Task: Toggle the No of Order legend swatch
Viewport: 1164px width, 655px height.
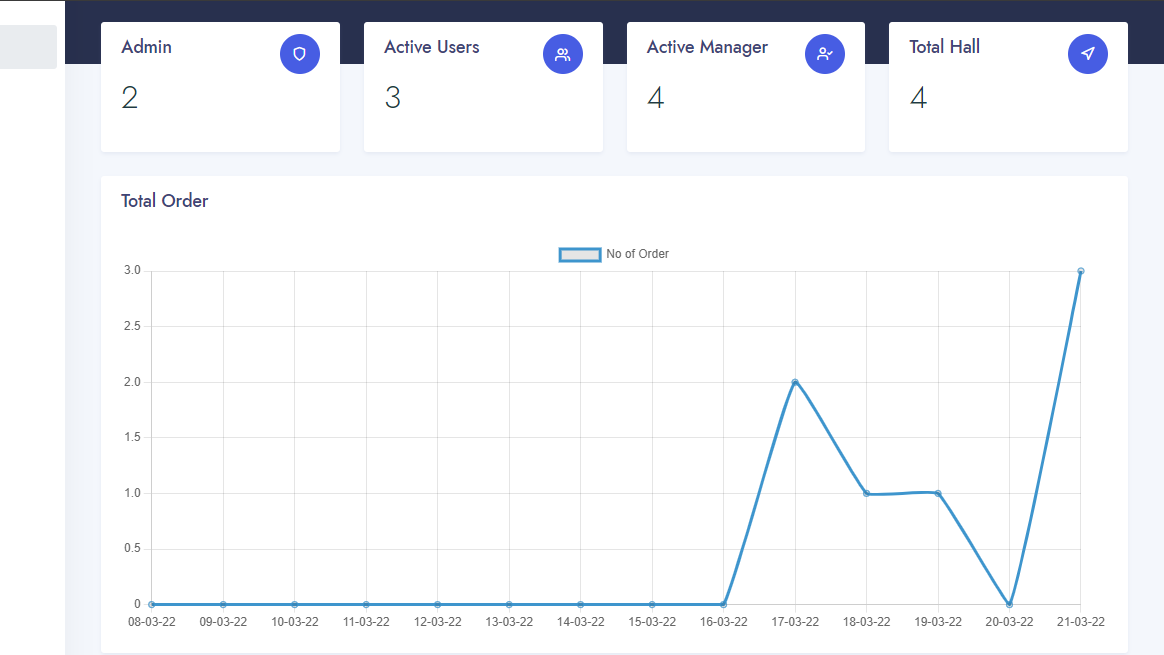Action: click(579, 254)
